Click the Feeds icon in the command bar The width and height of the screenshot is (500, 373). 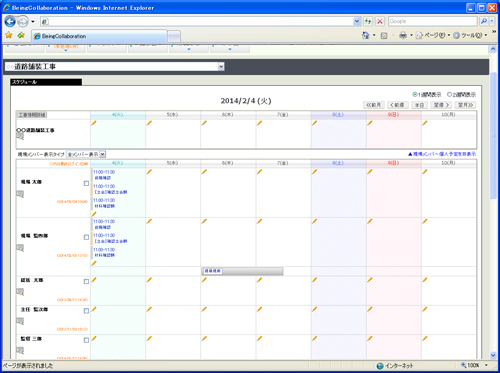[384, 35]
